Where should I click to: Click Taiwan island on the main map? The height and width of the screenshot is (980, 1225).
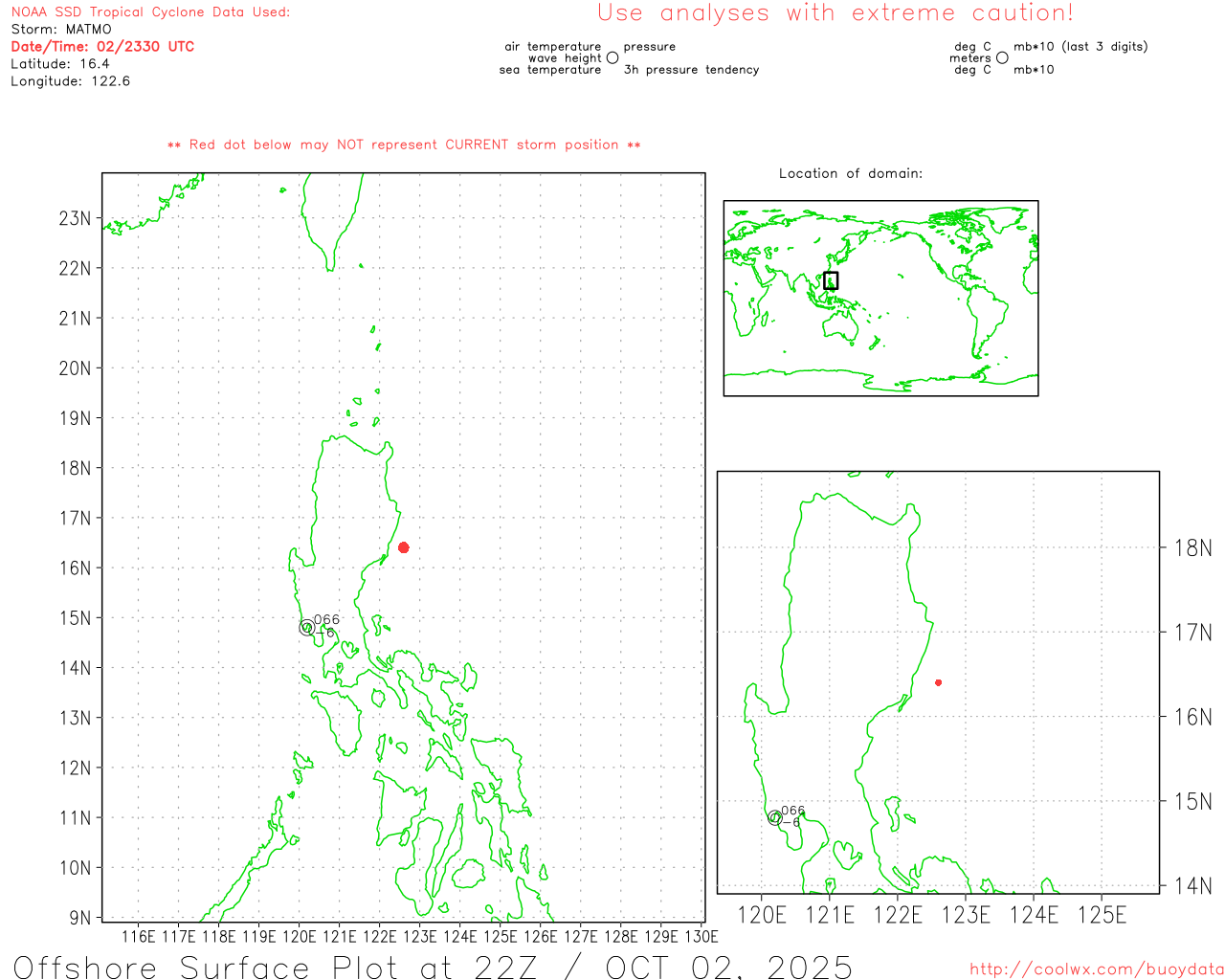(332, 220)
